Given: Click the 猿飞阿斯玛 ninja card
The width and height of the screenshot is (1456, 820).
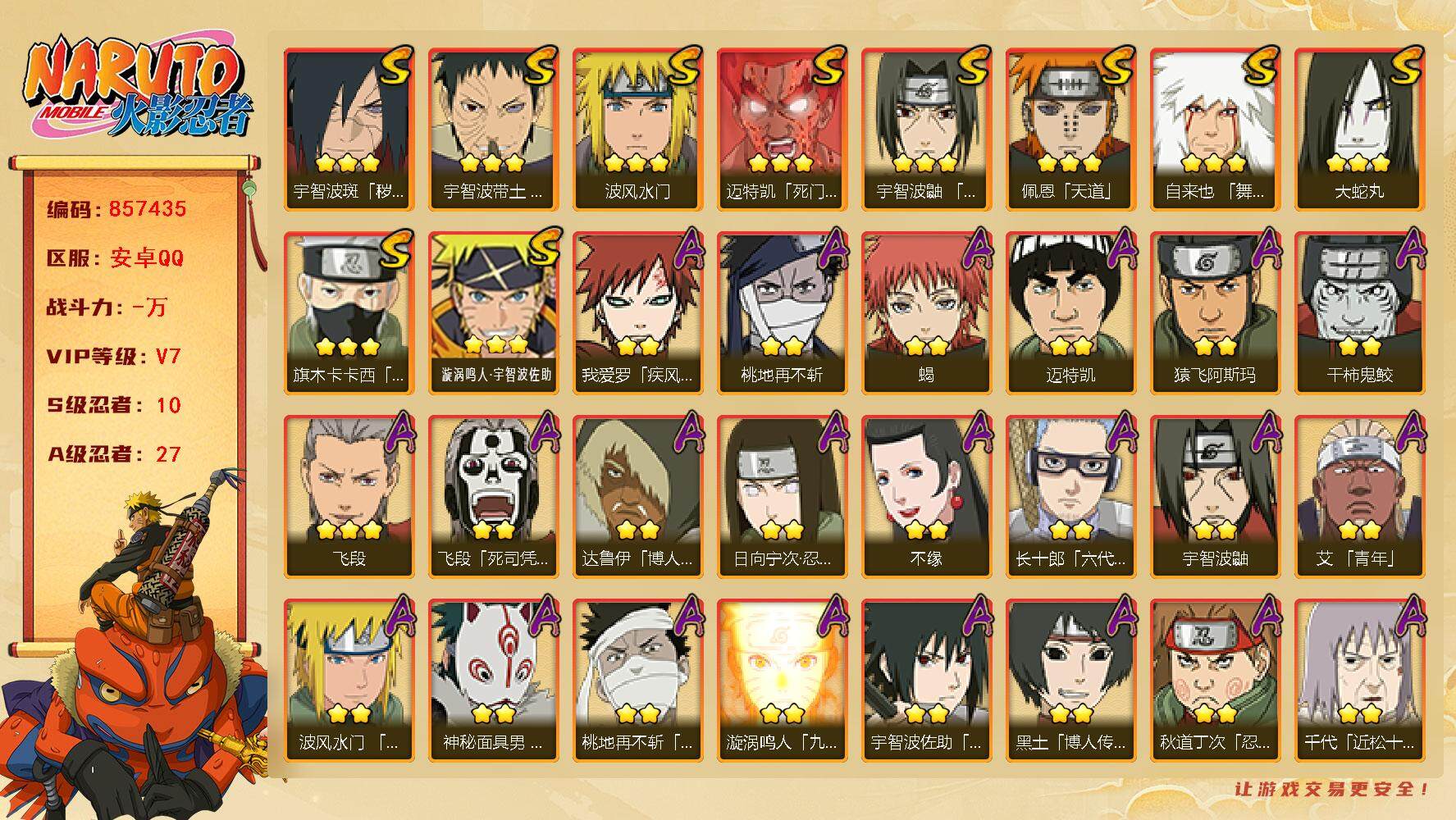Looking at the screenshot, I should [1215, 312].
